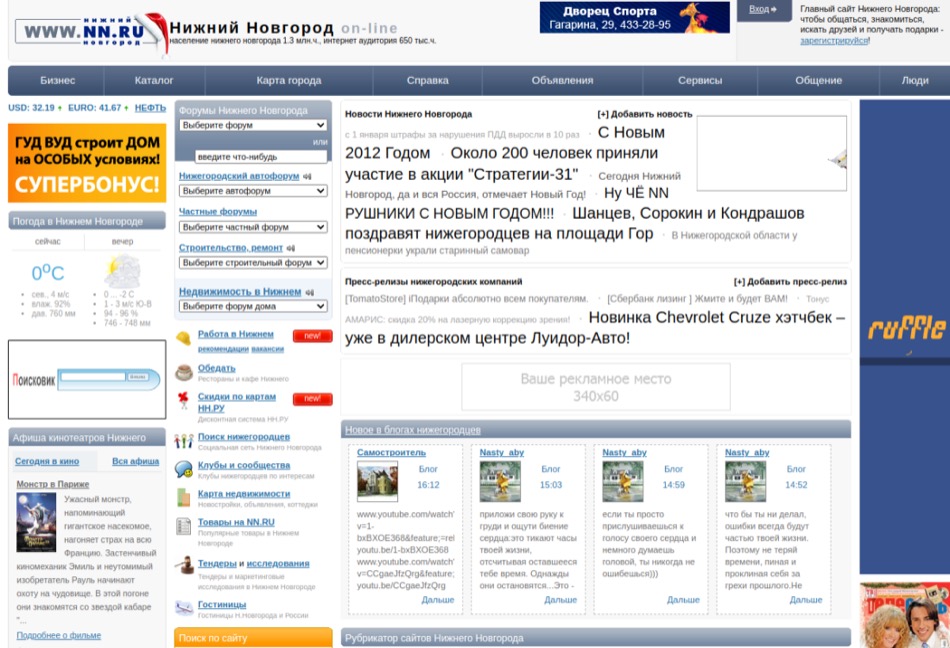Click the Подробнее о фильме link

59,635
